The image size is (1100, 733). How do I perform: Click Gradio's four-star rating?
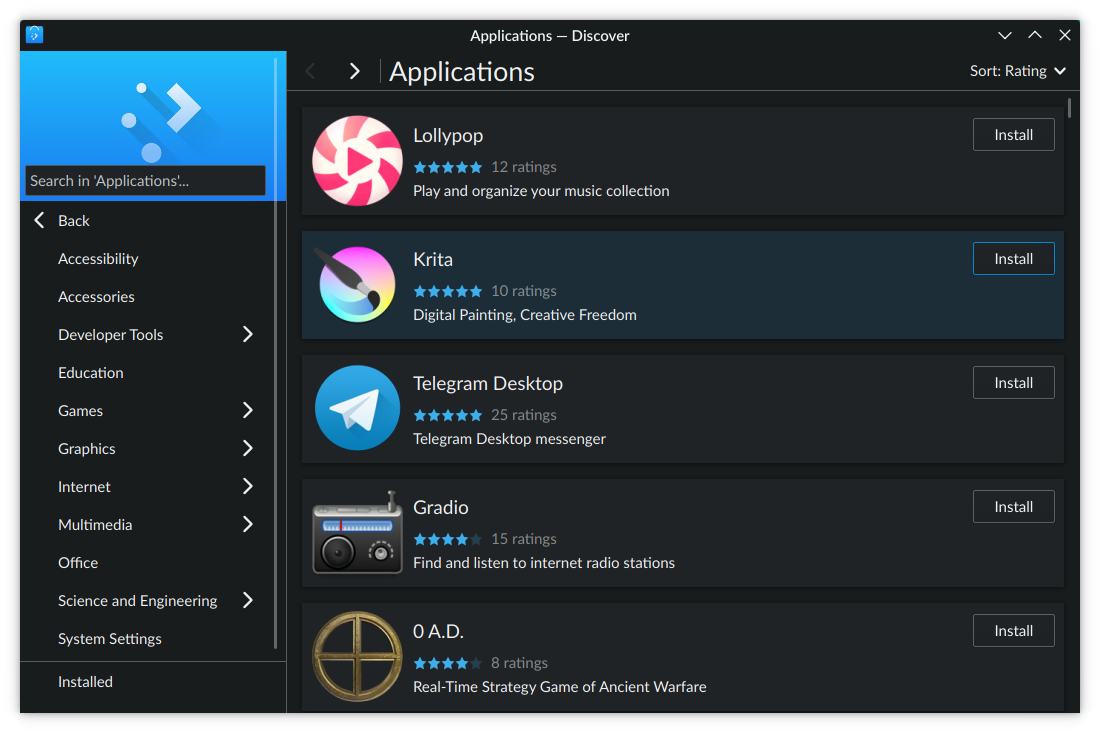tap(448, 539)
